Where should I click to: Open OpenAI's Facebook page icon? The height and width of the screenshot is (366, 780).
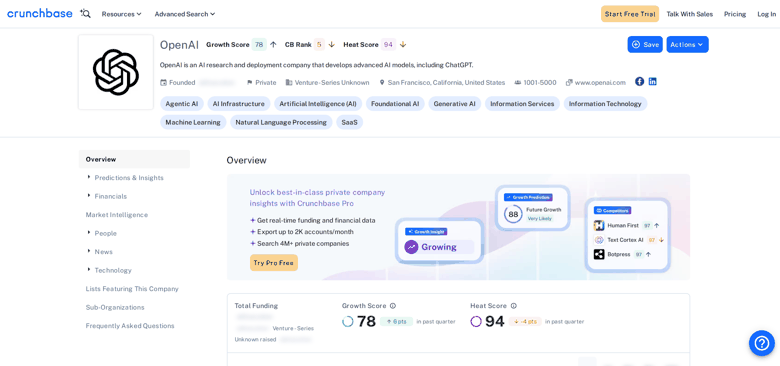[x=639, y=82]
